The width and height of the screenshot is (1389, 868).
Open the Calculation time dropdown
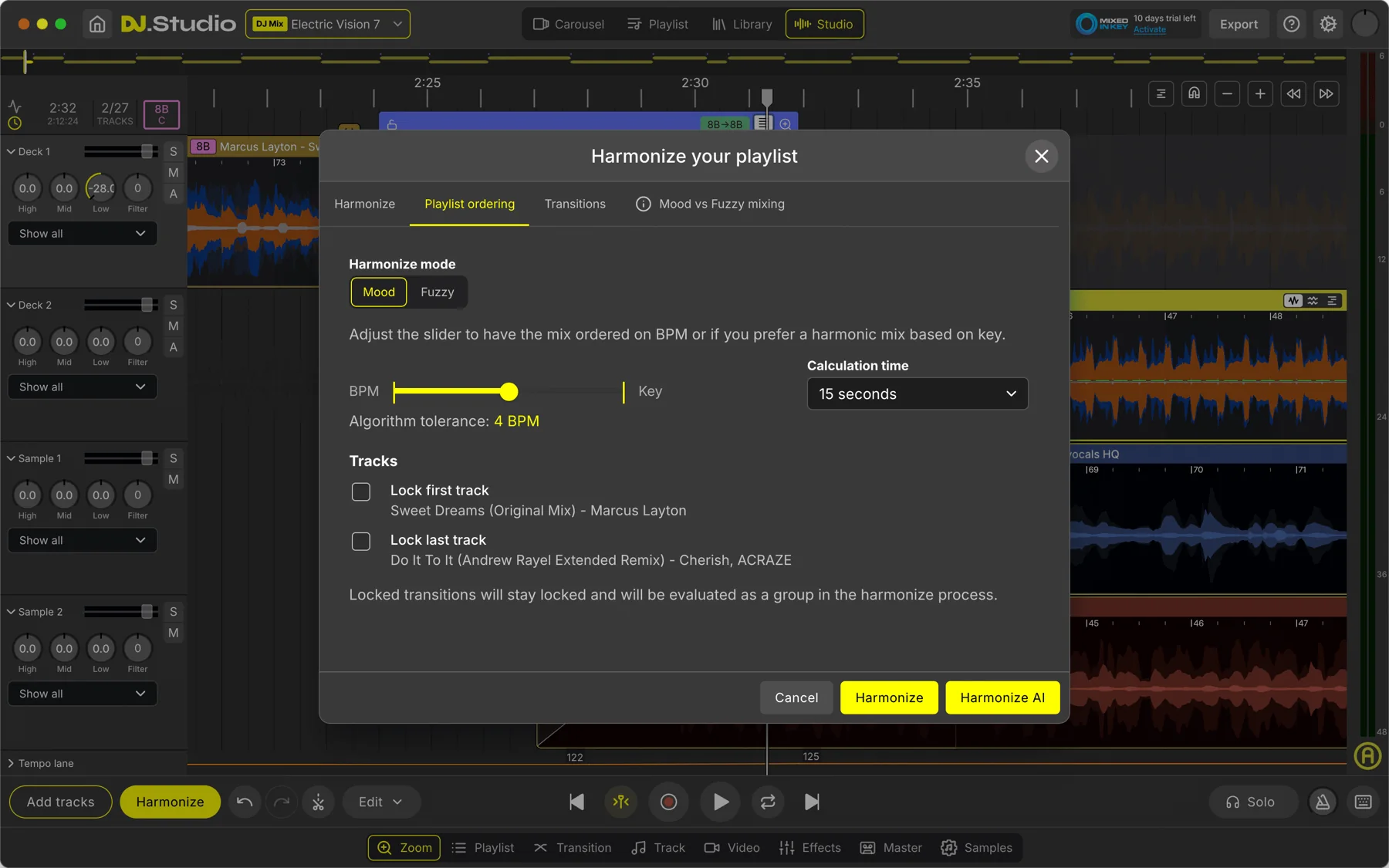[918, 393]
